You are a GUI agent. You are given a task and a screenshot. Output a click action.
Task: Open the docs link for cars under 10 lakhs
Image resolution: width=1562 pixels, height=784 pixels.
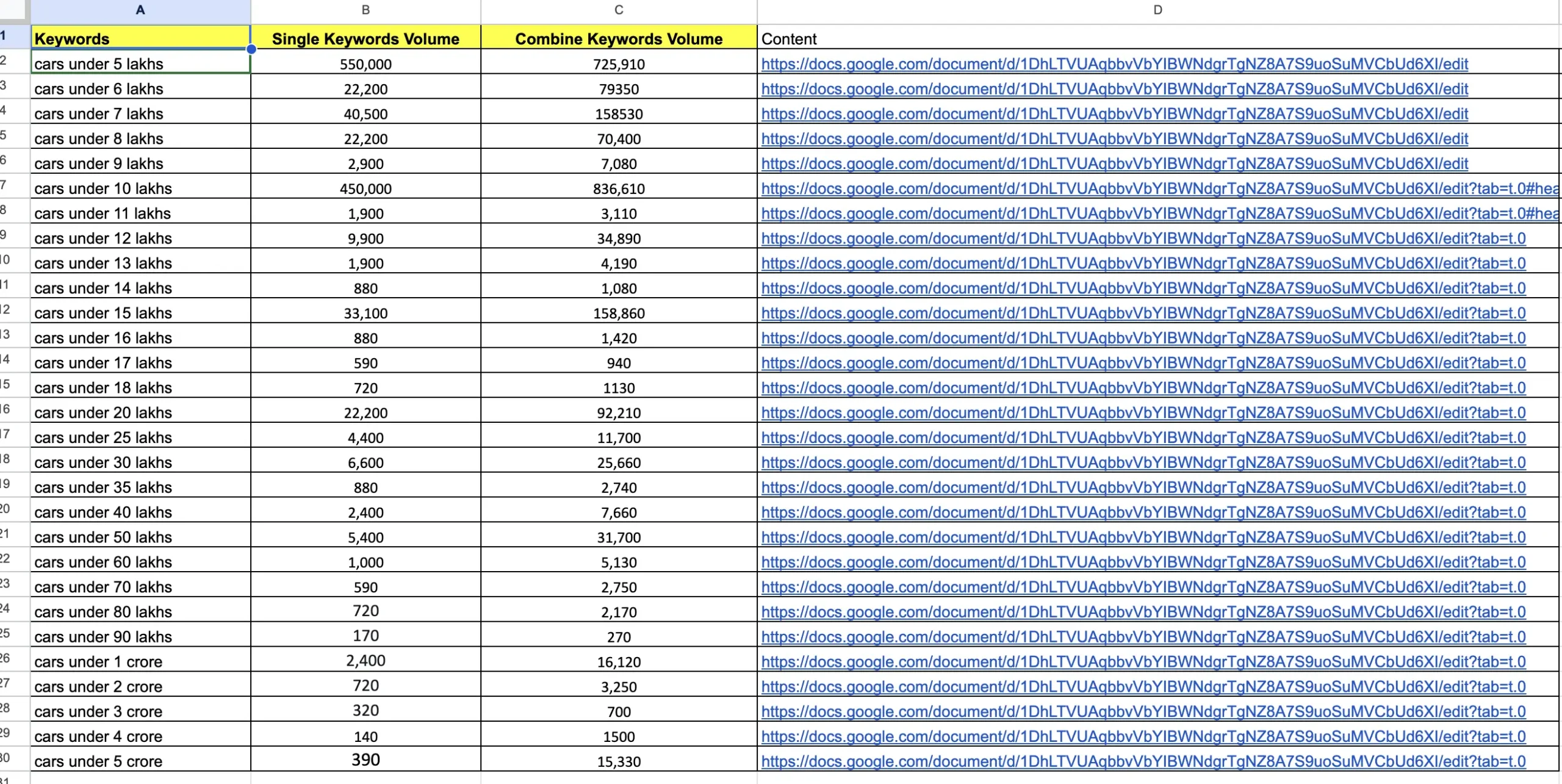click(x=1160, y=189)
